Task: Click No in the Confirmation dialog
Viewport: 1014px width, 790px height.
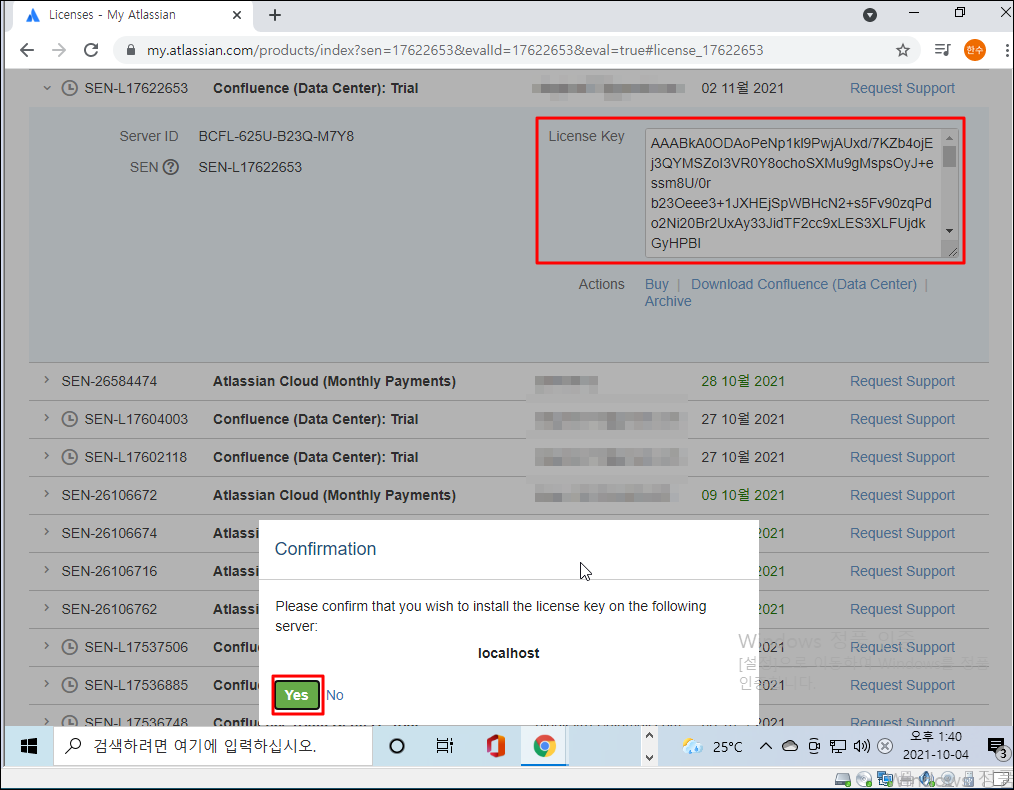Action: click(334, 695)
